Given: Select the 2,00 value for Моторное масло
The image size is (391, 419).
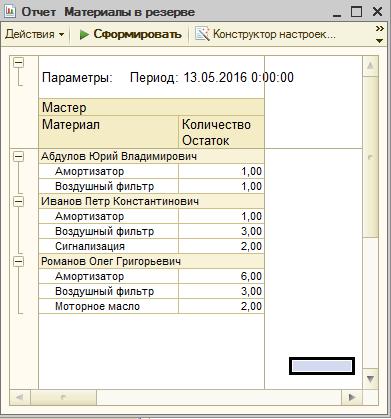Looking at the screenshot, I should [221, 306].
